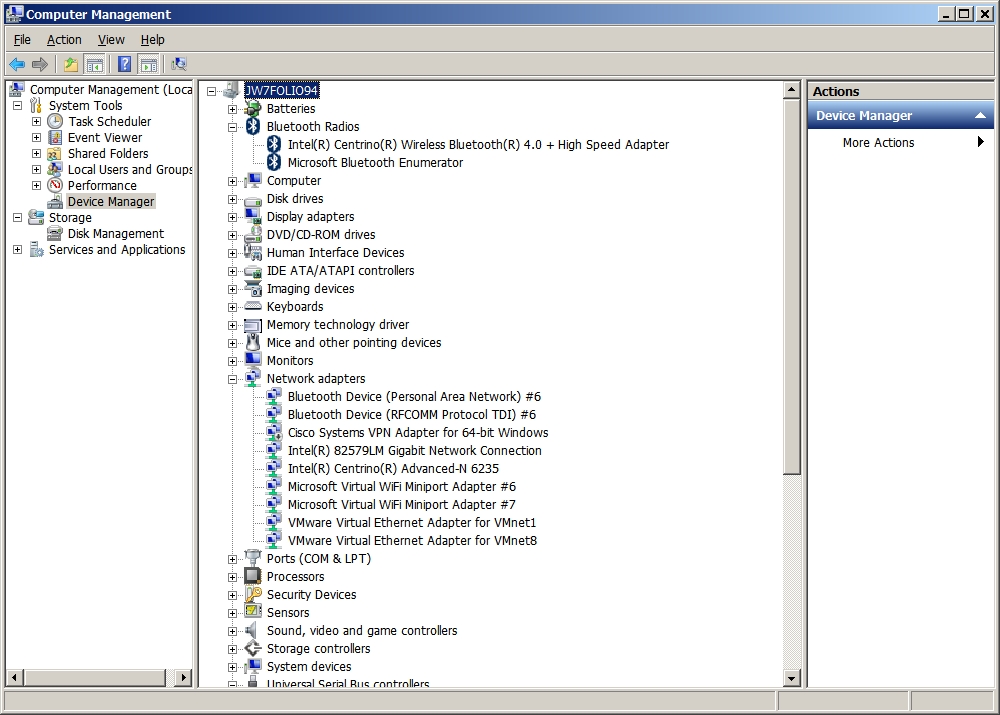Click device list scroll up arrow
Viewport: 1000px width, 715px height.
(791, 90)
